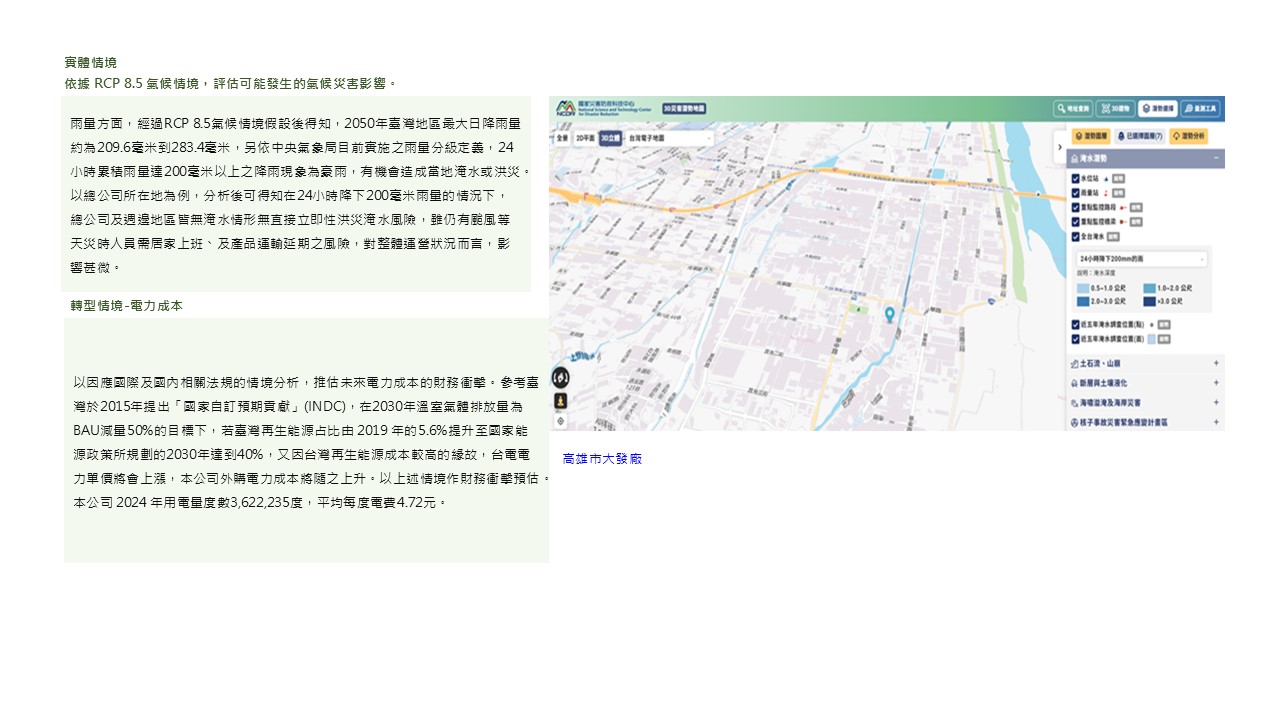The width and height of the screenshot is (1280, 720).
Task: Click the NCDR logo
Action: [x=567, y=108]
